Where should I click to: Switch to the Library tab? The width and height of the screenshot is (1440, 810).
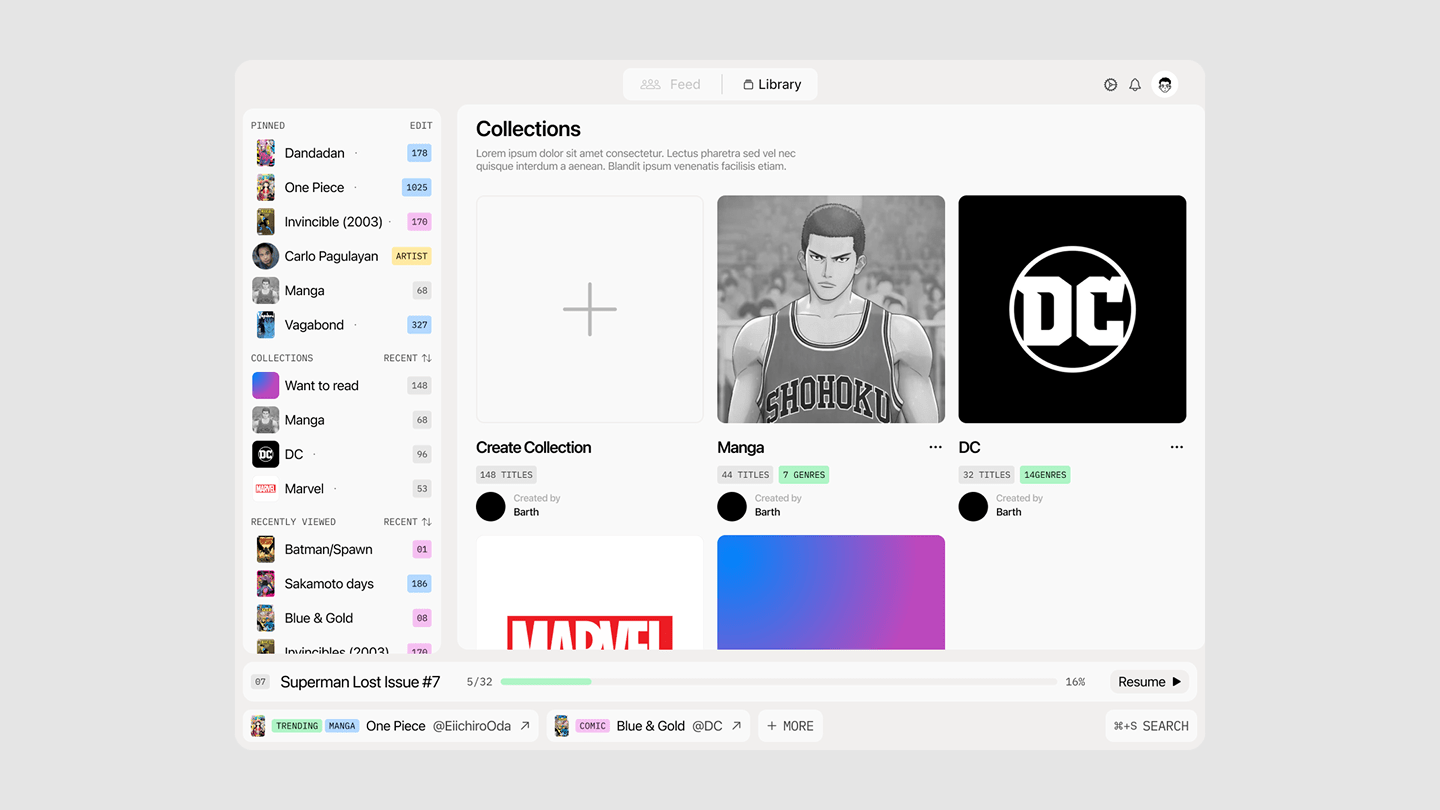click(x=772, y=85)
